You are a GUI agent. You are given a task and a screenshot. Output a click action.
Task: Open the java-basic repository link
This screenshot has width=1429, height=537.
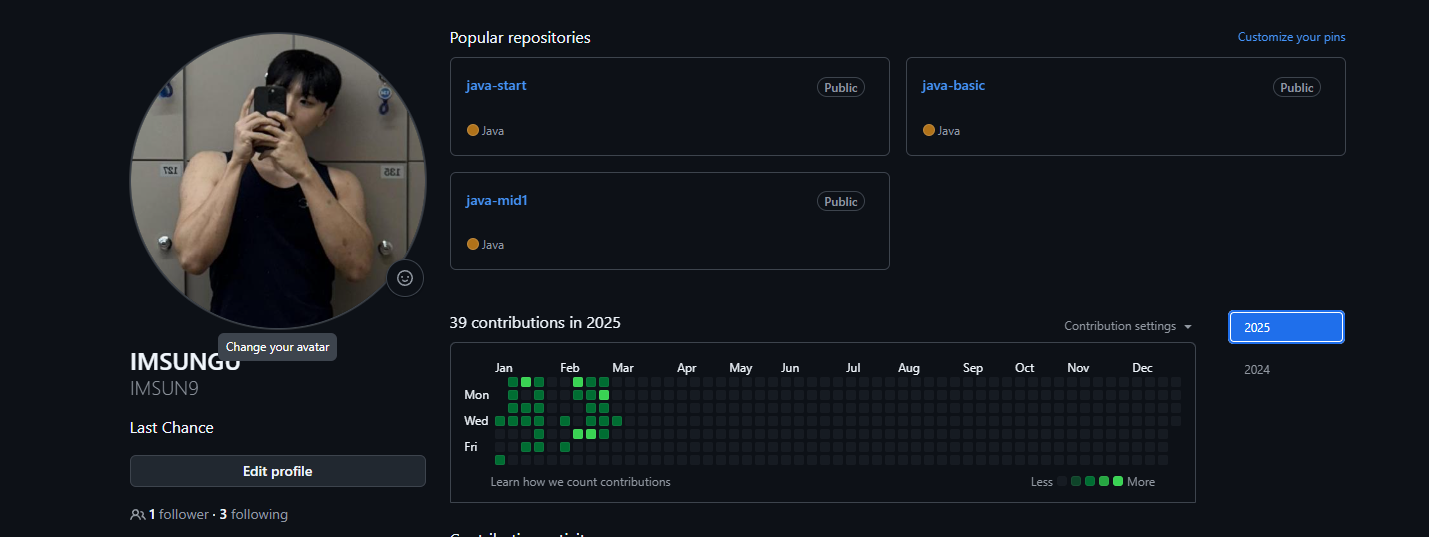(x=953, y=85)
